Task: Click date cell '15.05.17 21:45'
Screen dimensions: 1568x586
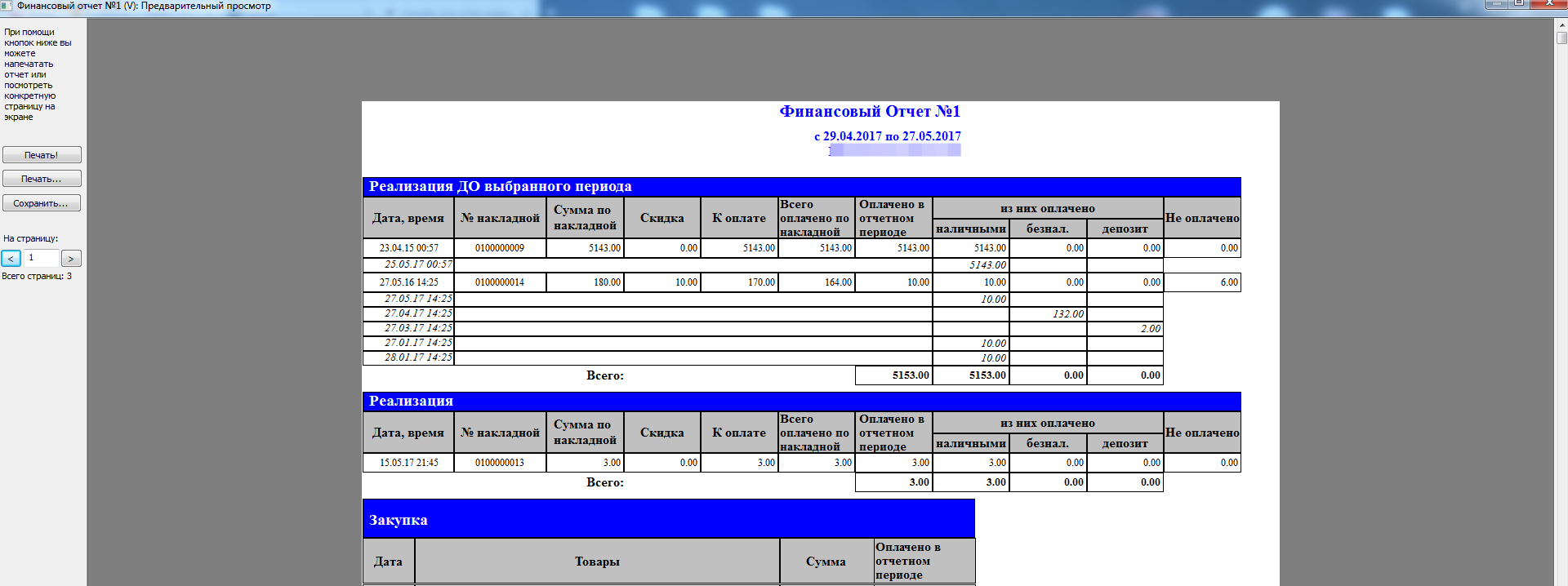Action: [408, 463]
